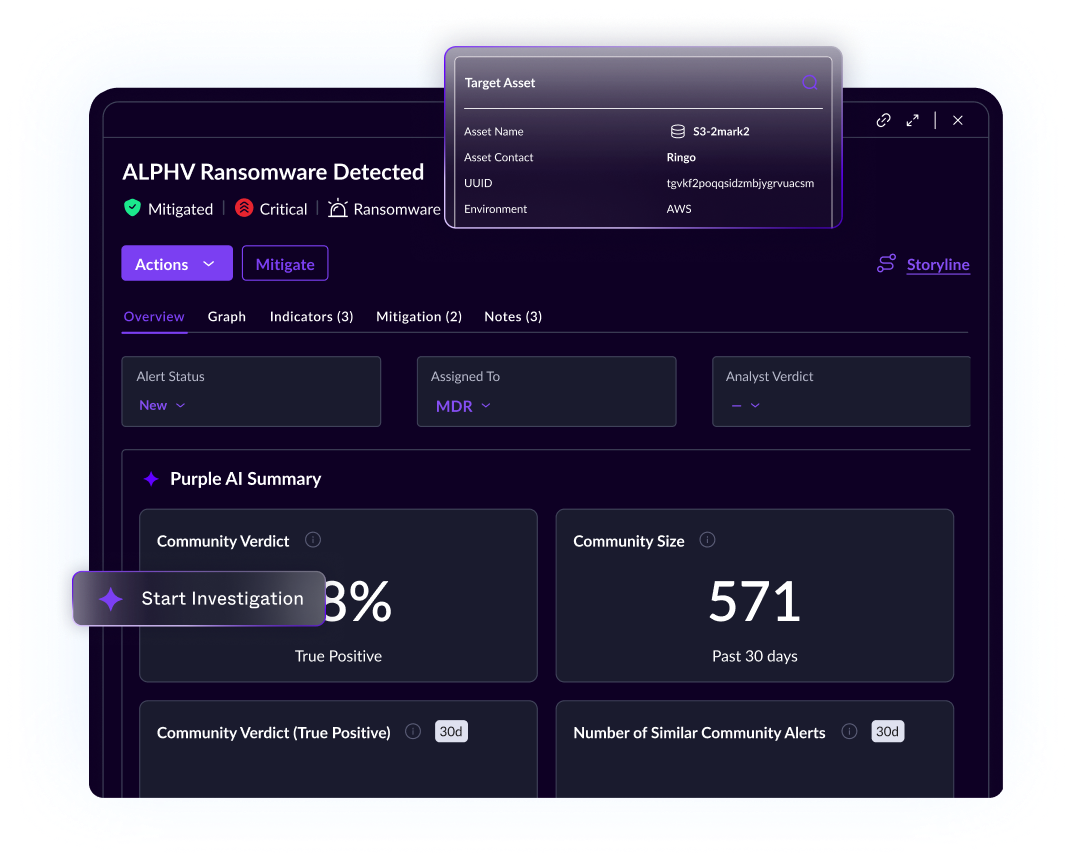Image resolution: width=1072 pixels, height=858 pixels.
Task: Click the Community Size info icon
Action: coord(707,540)
